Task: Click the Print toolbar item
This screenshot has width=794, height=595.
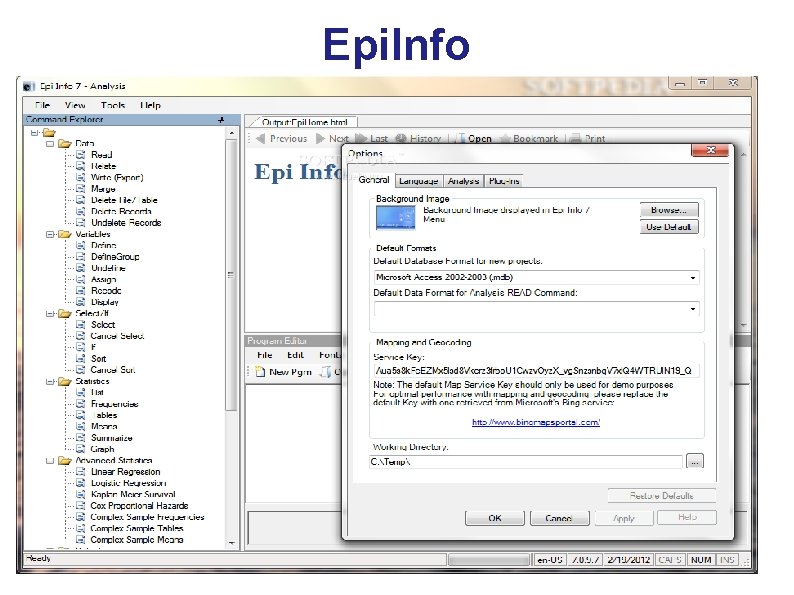Action: tap(588, 138)
